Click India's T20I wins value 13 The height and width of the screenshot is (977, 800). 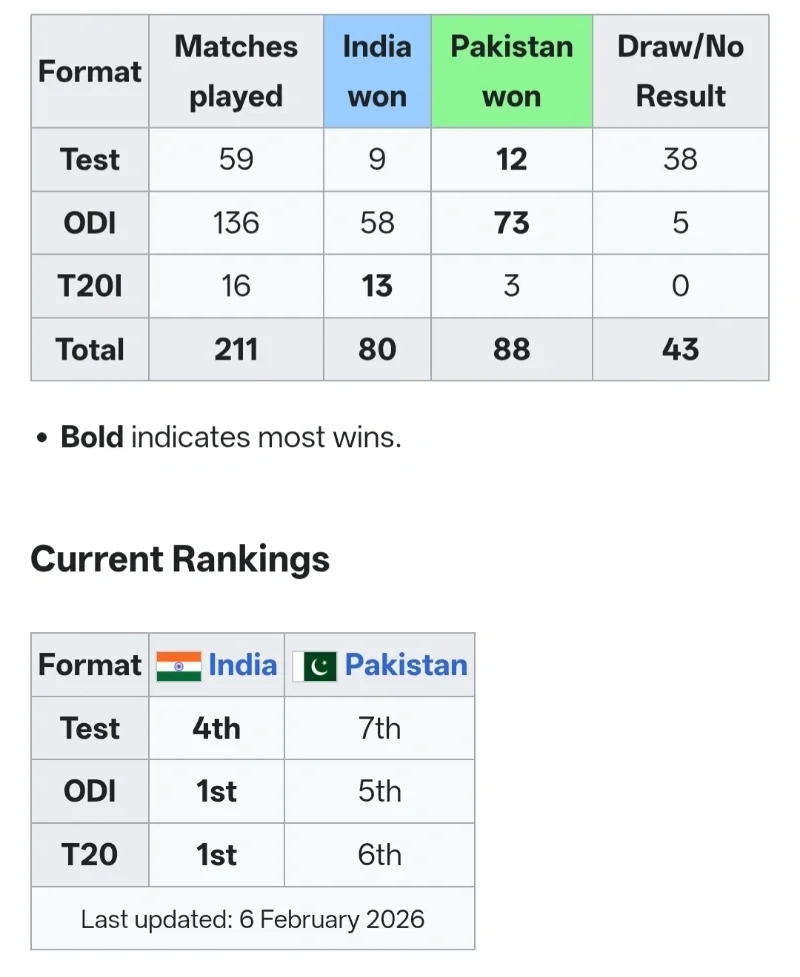tap(377, 286)
